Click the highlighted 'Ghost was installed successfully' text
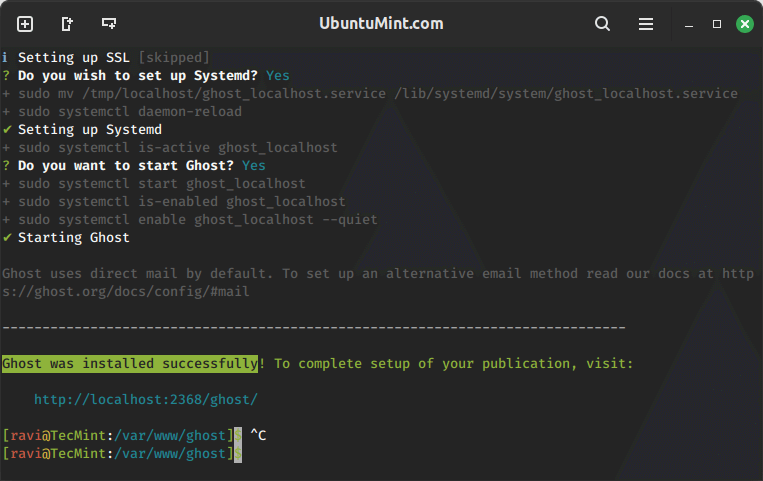The width and height of the screenshot is (763, 481). pyautogui.click(x=130, y=364)
